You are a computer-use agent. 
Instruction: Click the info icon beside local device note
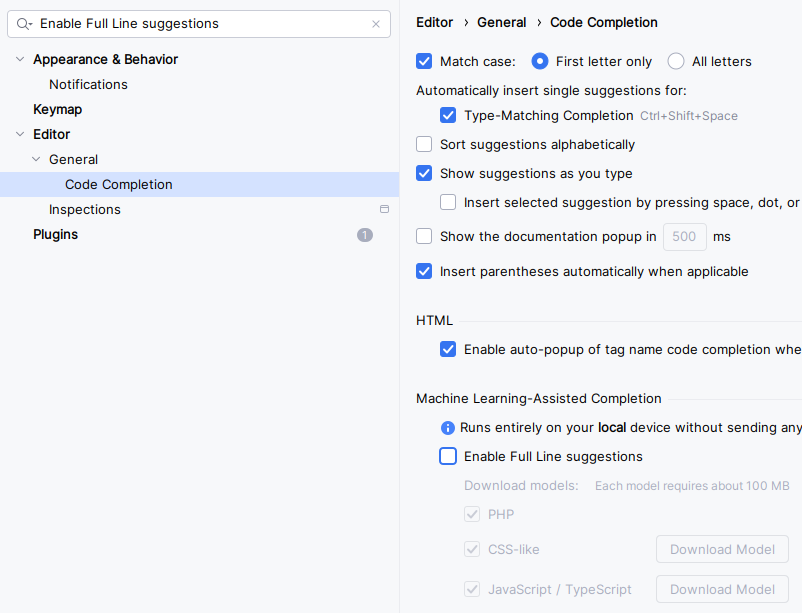click(448, 428)
